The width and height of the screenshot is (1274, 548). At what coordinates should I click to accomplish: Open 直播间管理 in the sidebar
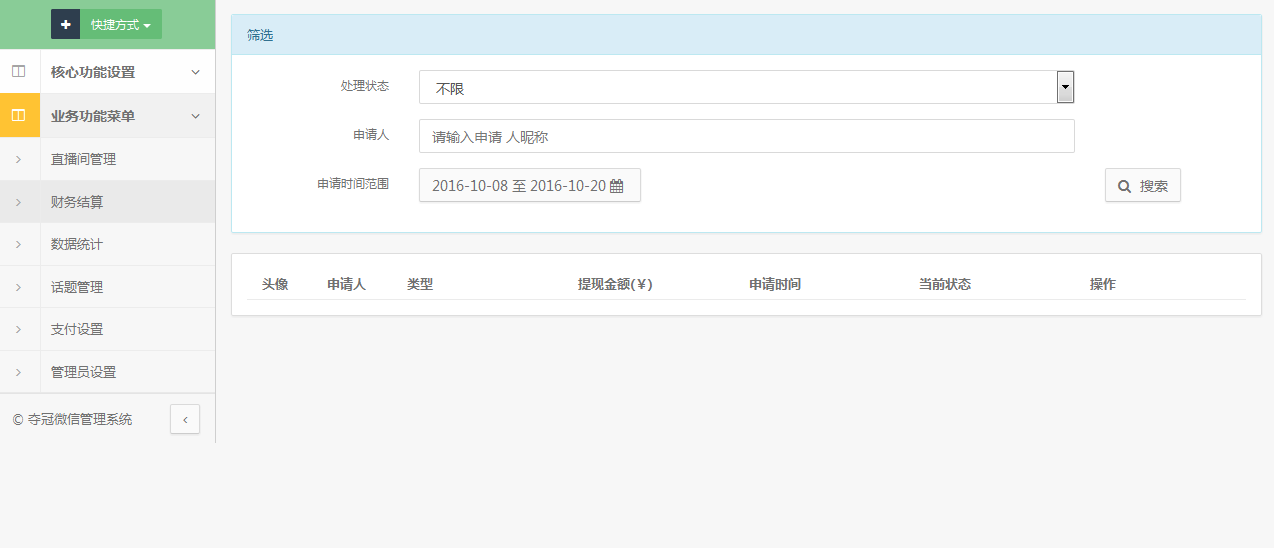[107, 159]
